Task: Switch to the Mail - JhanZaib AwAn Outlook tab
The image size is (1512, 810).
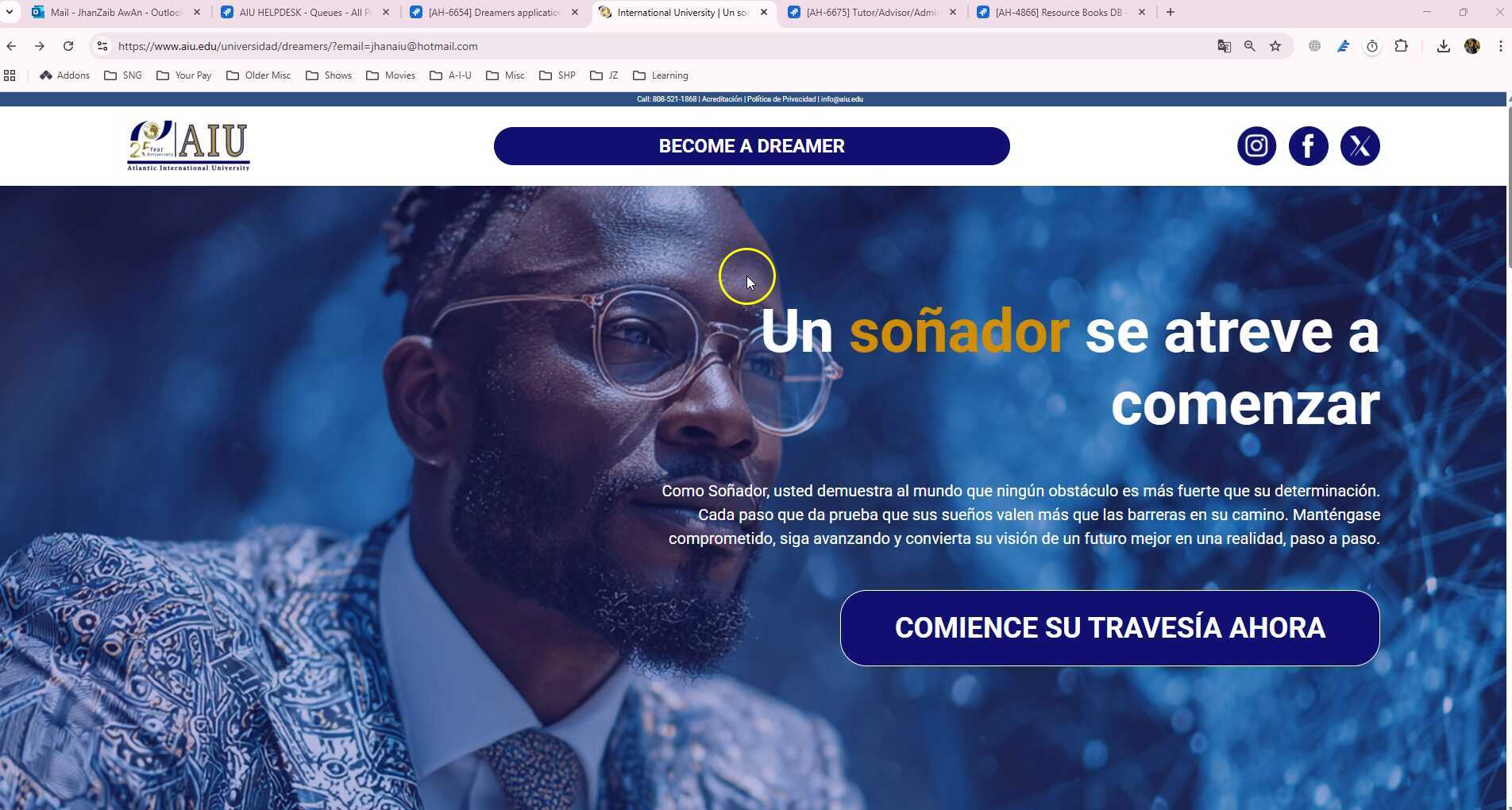Action: [117, 12]
